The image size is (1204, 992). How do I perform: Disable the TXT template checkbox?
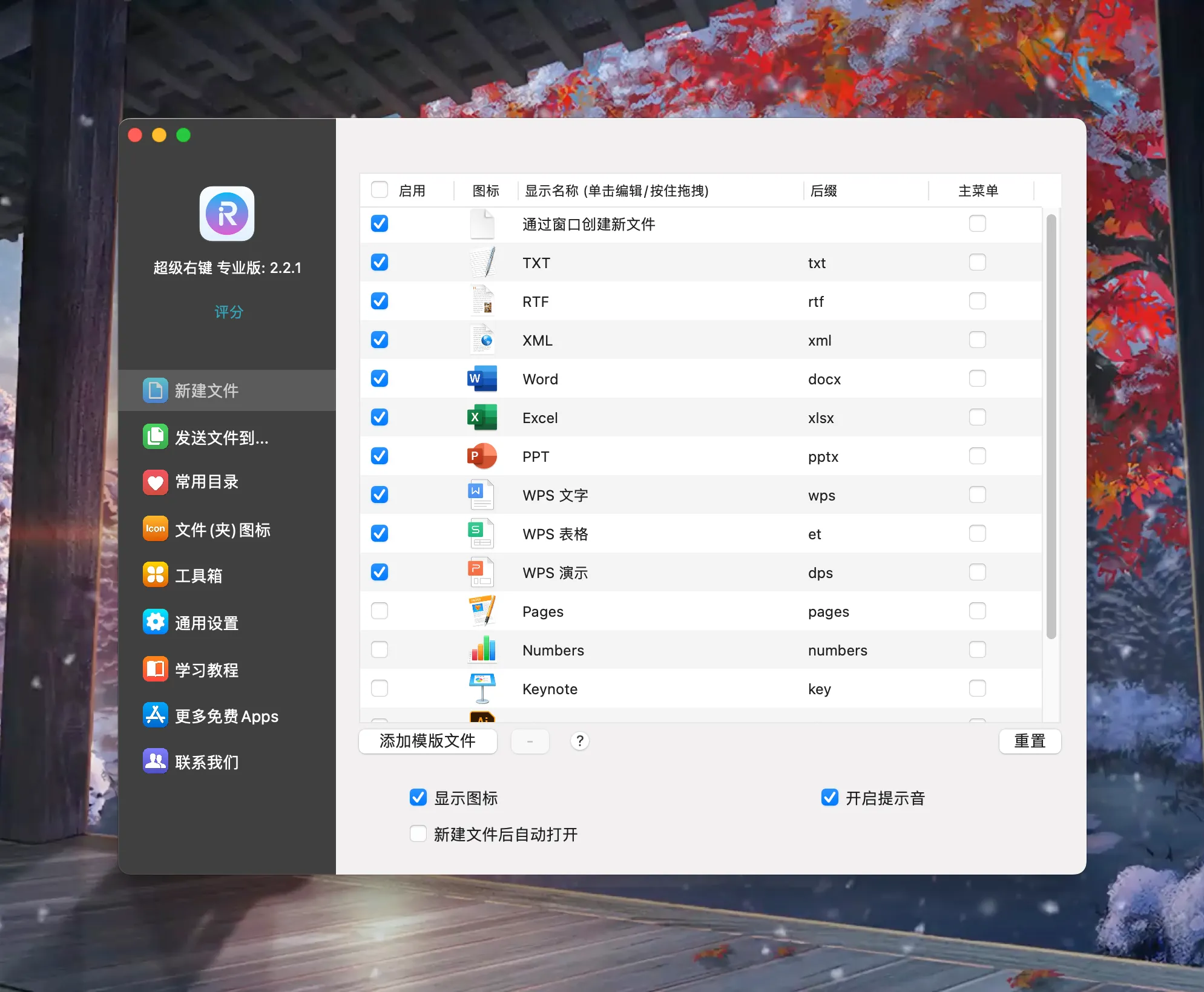pyautogui.click(x=379, y=262)
